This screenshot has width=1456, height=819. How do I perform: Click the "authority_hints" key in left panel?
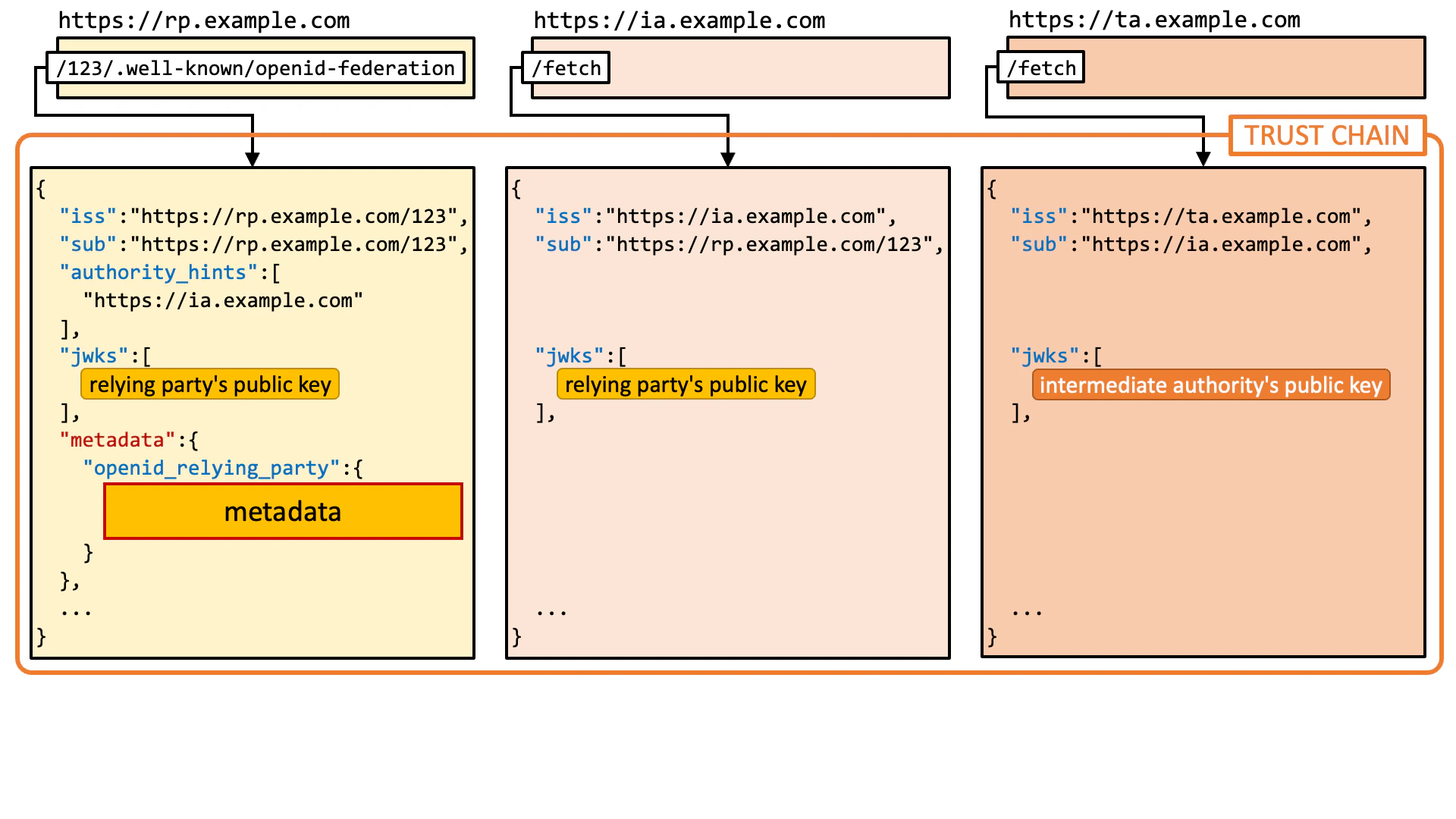[x=158, y=272]
